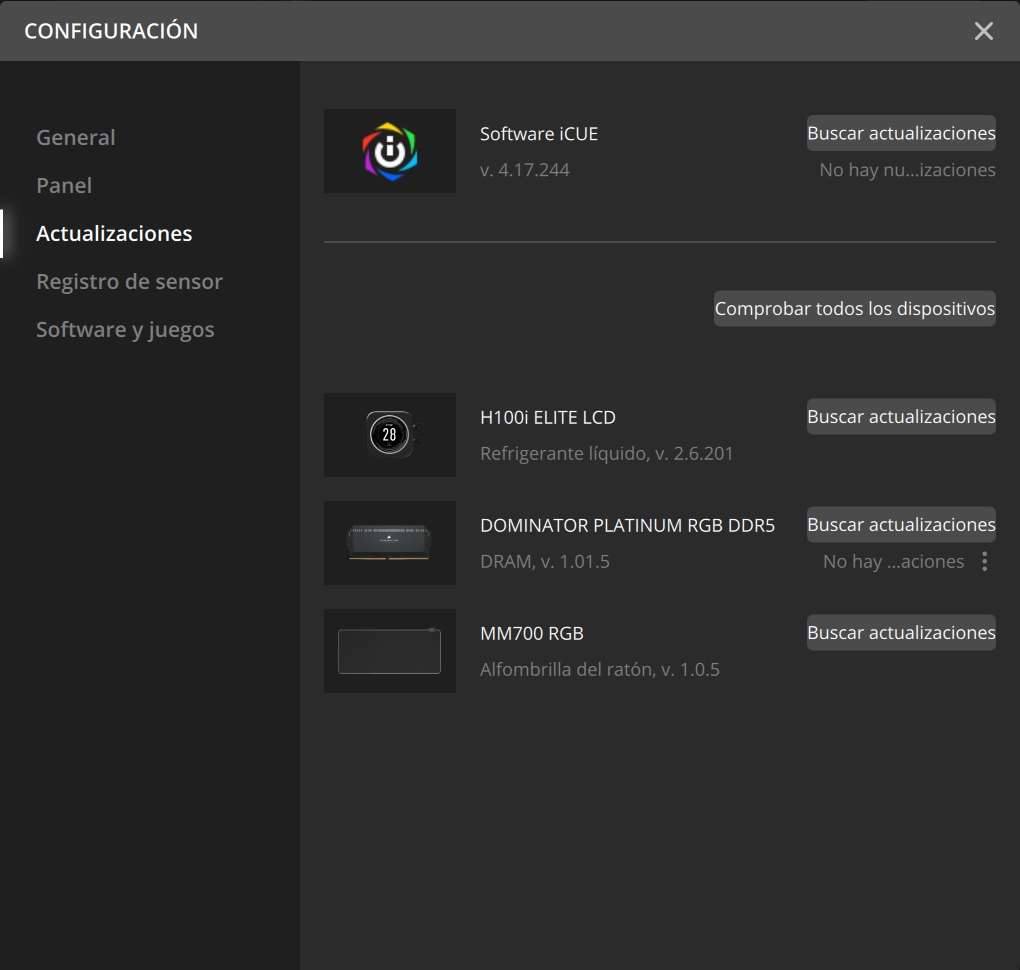Click the 'DRAM, v. 1.01.5' text

click(x=544, y=562)
